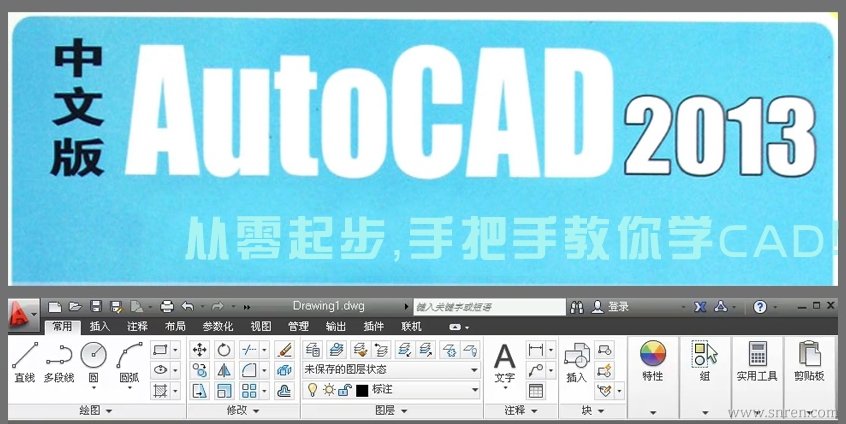Undo the last action with the curved arrow
Screen dimensions: 846x424
[x=187, y=306]
